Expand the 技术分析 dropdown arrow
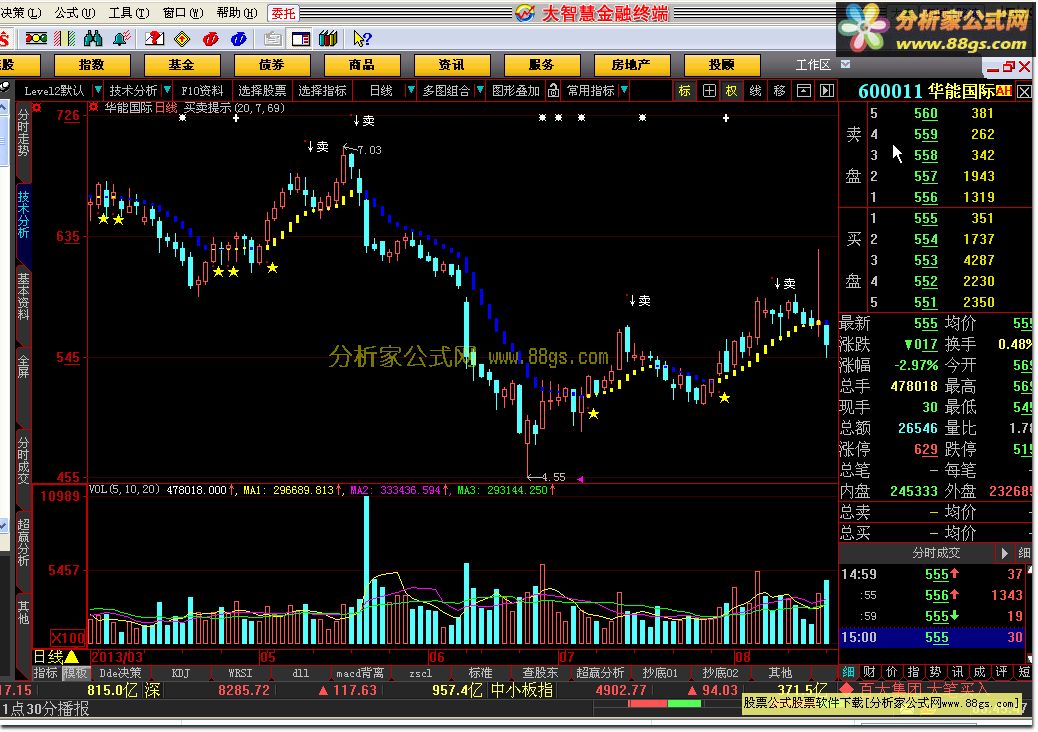Image resolution: width=1038 pixels, height=732 pixels. coord(167,89)
